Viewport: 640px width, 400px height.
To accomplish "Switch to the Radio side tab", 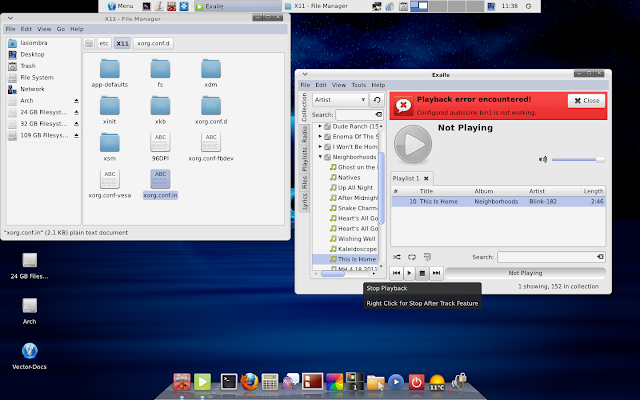I will tap(304, 134).
